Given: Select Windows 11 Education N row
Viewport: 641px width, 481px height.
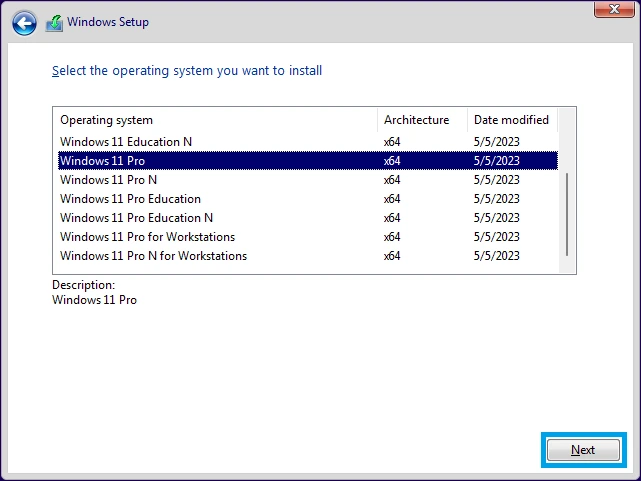Looking at the screenshot, I should pos(126,141).
